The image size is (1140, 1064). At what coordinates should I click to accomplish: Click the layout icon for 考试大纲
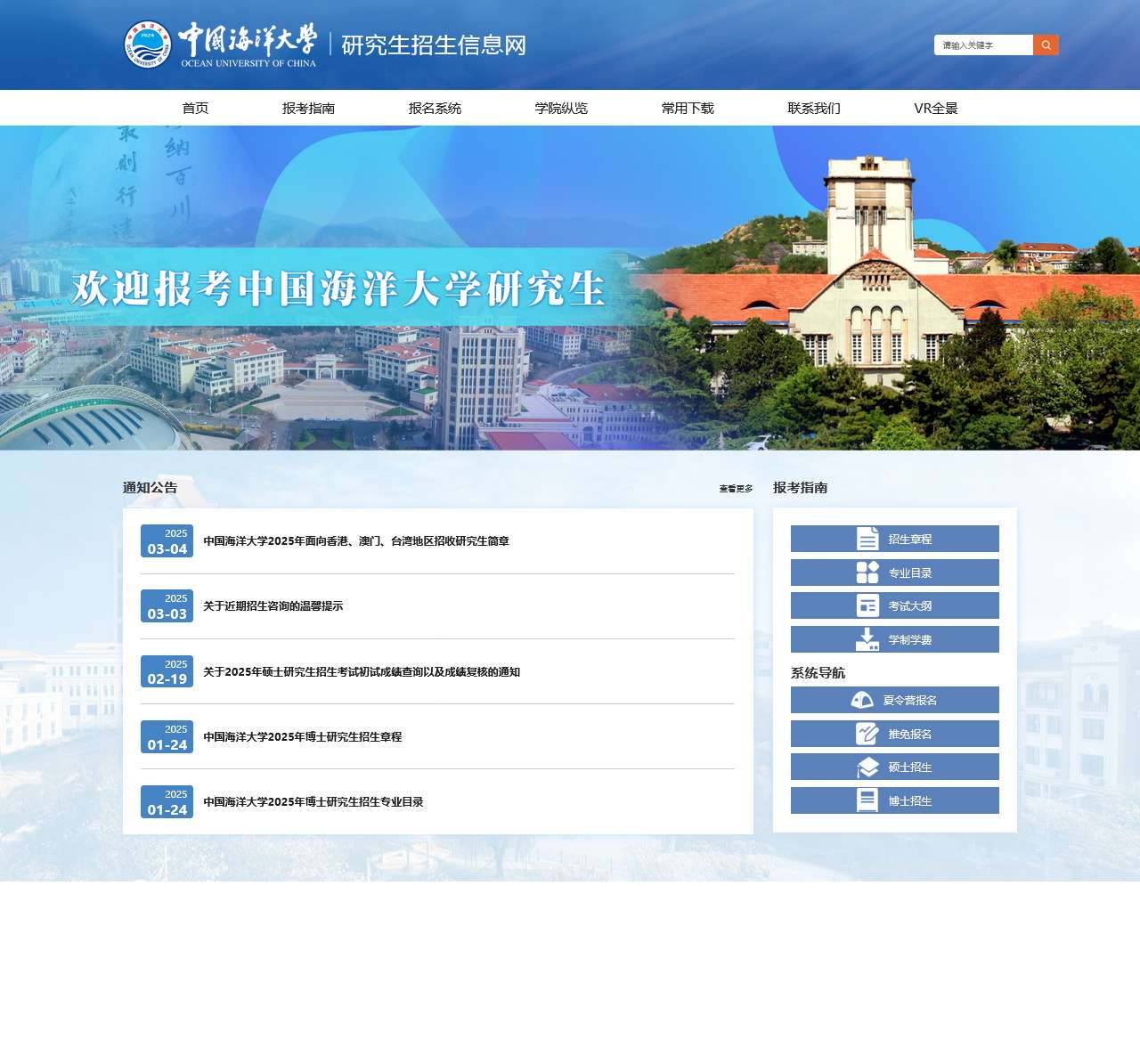pos(867,605)
